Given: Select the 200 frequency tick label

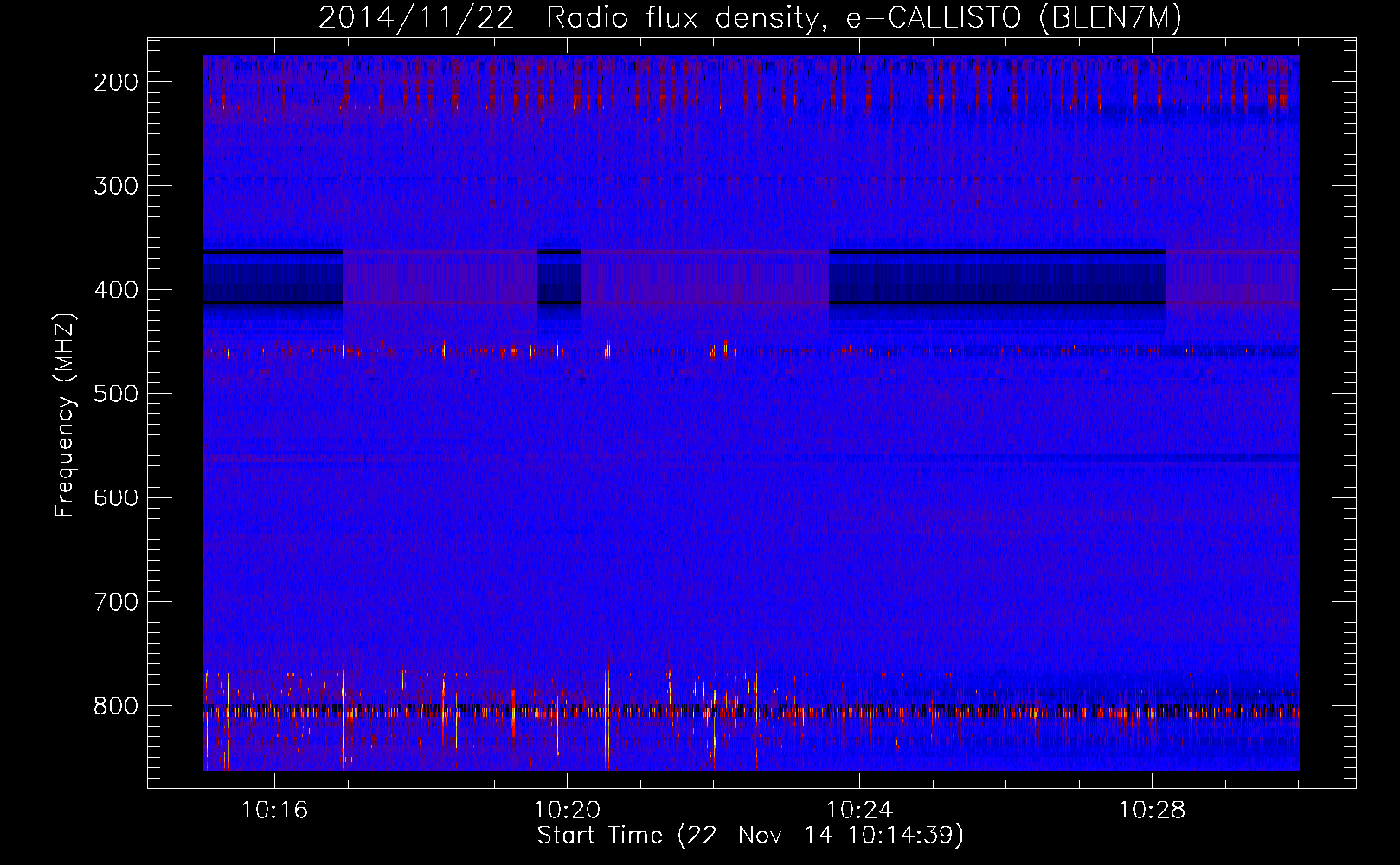Looking at the screenshot, I should point(115,82).
